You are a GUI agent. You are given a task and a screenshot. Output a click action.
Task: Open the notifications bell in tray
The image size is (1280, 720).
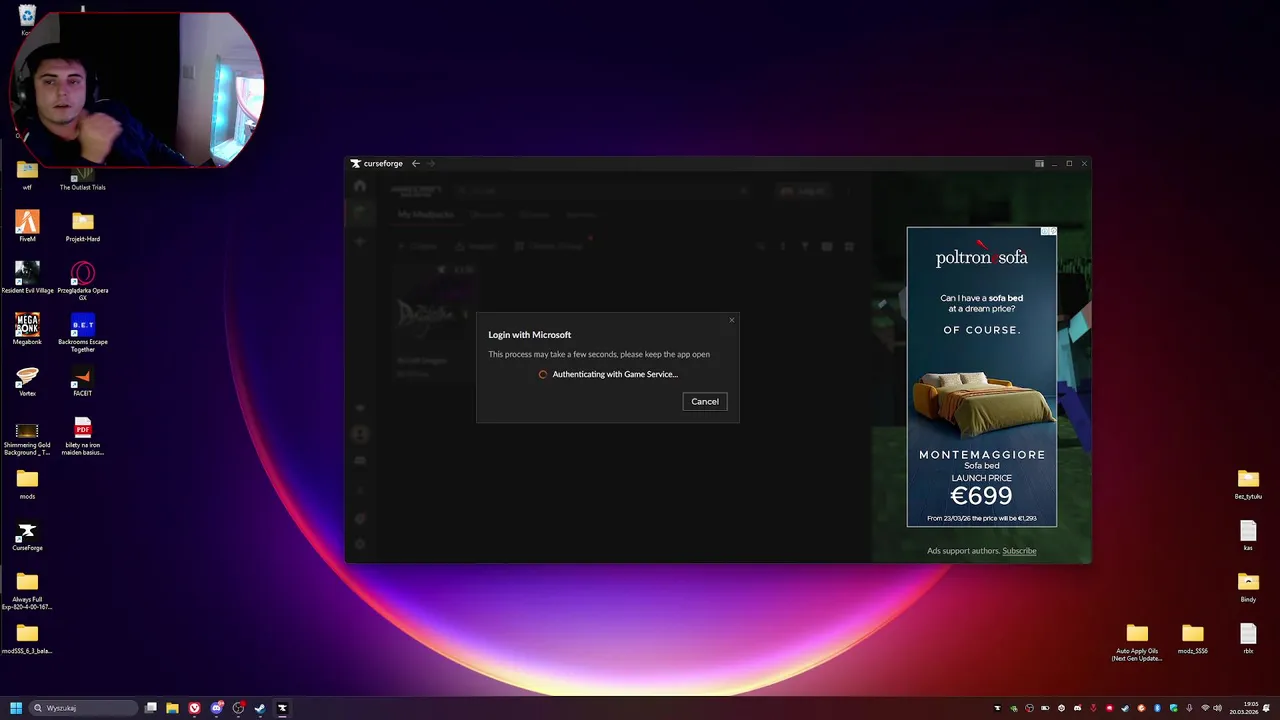1266,708
